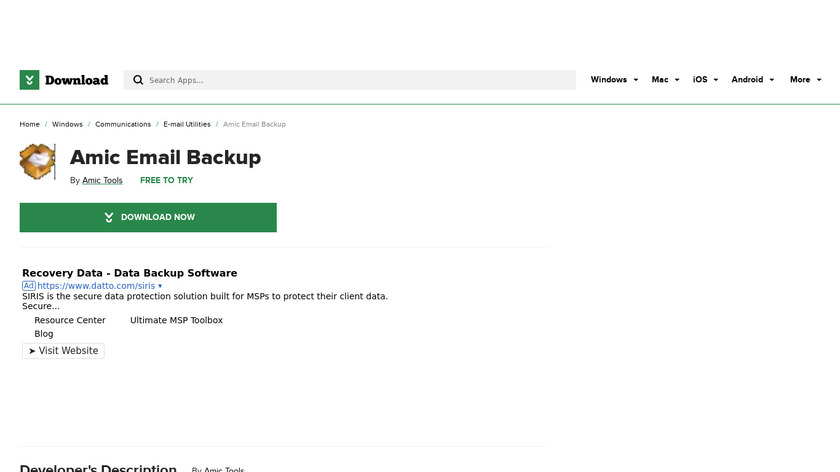Expand the Mac dropdown menu
This screenshot has height=472, width=840.
click(665, 80)
